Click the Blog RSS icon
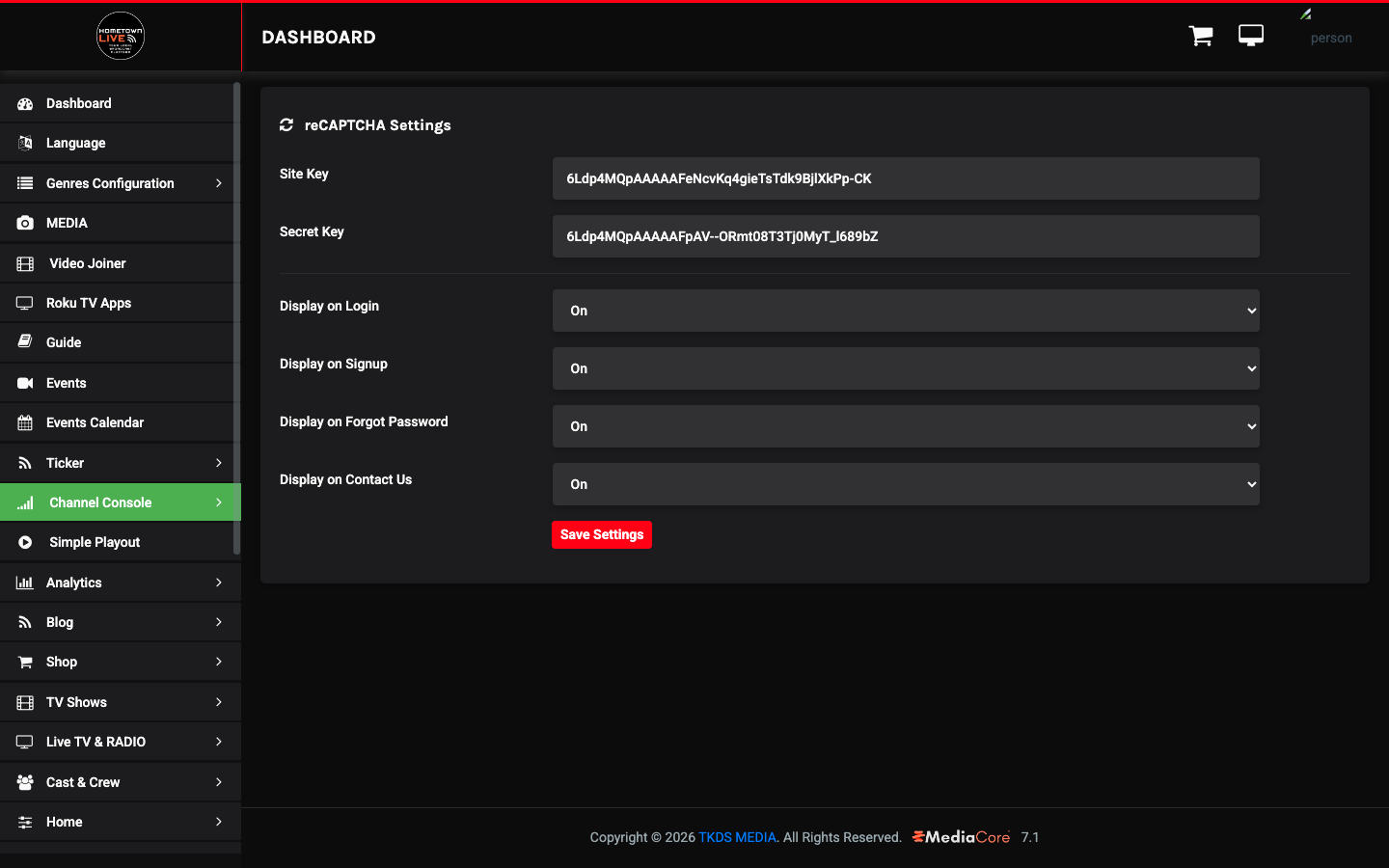 coord(25,622)
